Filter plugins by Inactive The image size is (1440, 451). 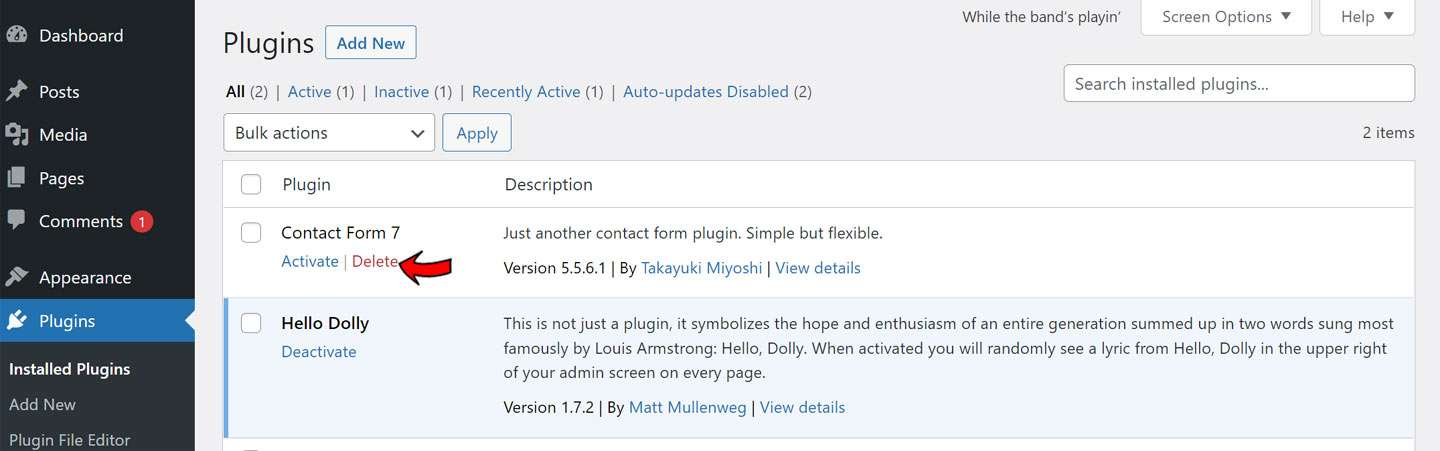click(401, 91)
